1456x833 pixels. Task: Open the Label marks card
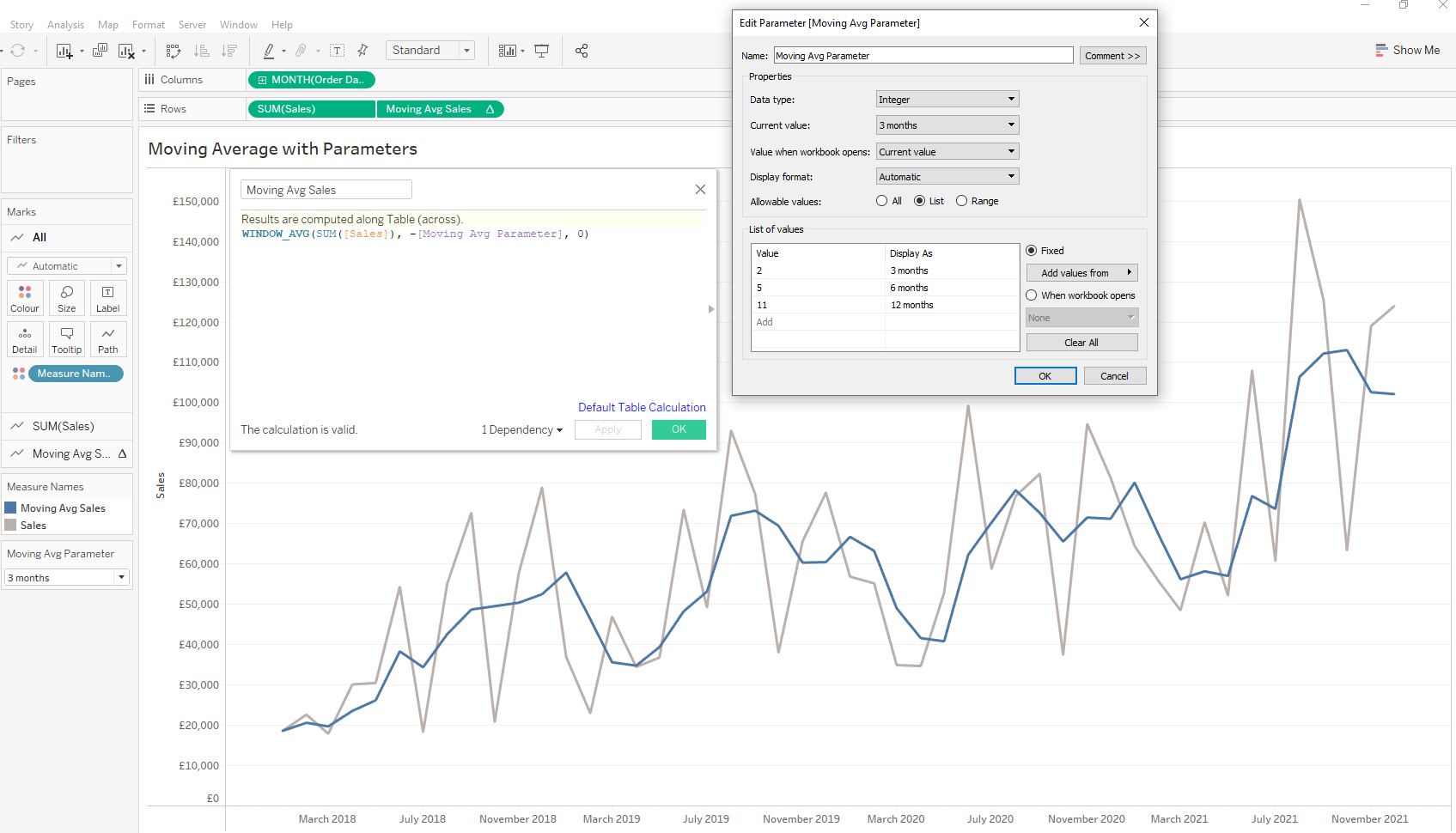pyautogui.click(x=108, y=298)
